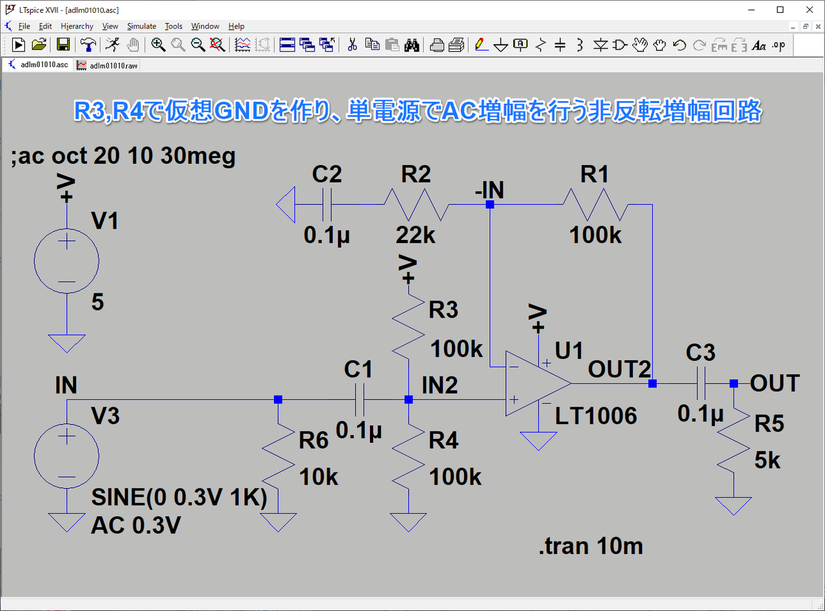
Task: Open the View menu
Action: 110,26
